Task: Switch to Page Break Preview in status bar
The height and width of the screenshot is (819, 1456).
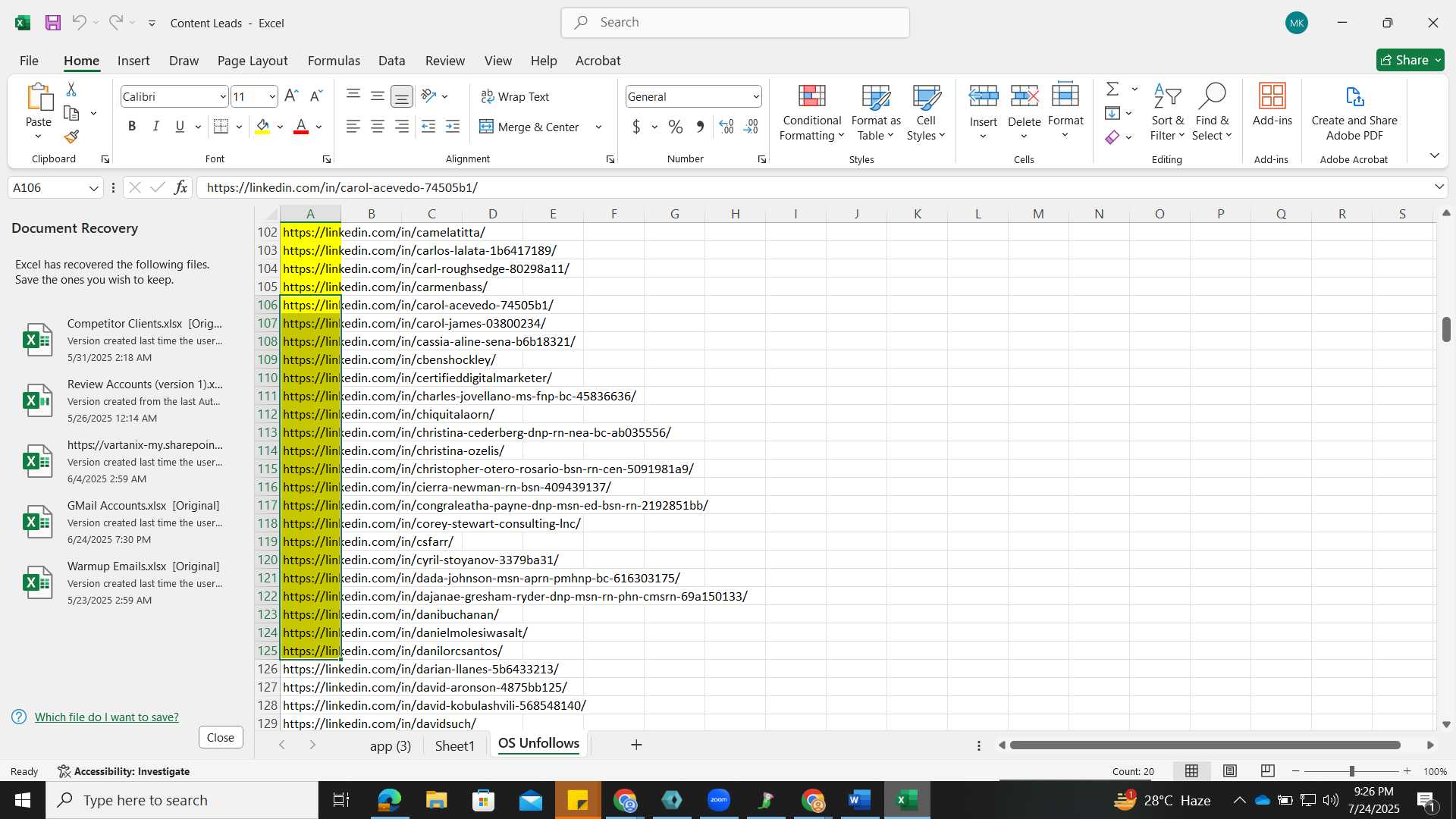Action: [1267, 771]
